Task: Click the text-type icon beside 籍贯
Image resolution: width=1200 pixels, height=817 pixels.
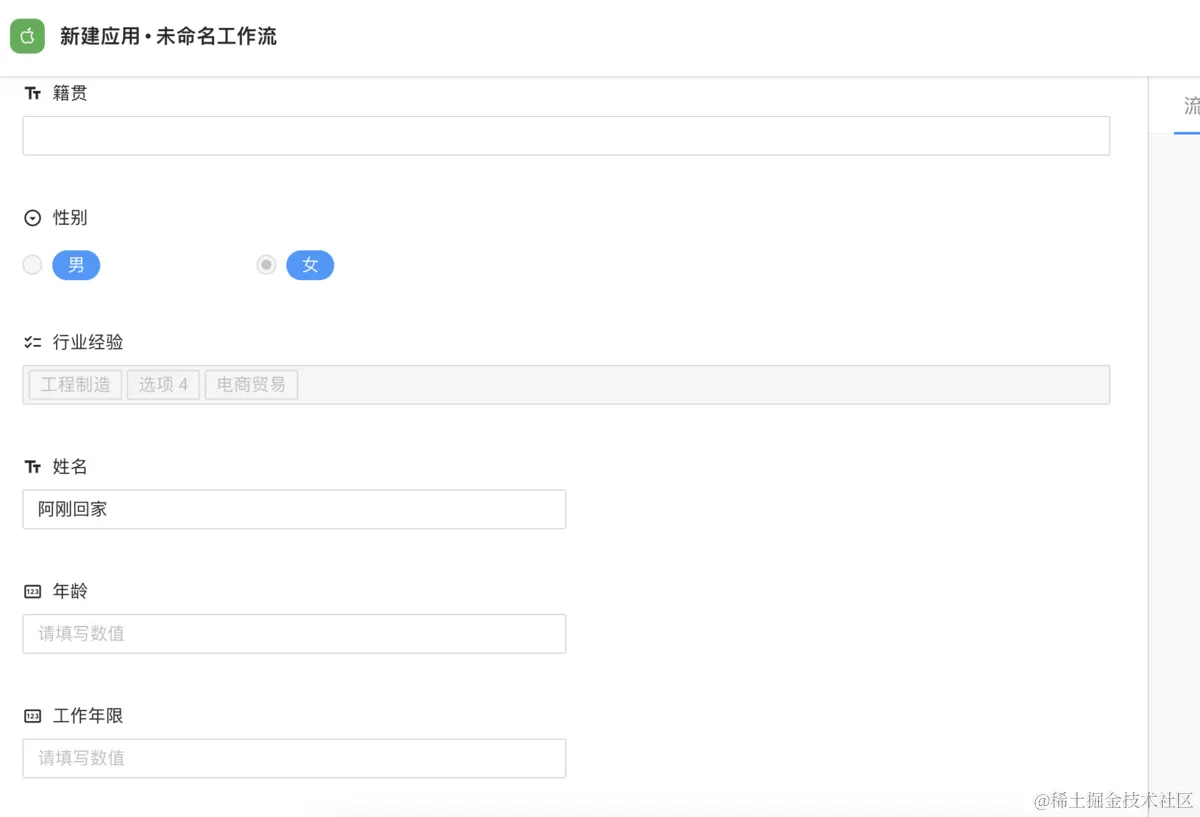Action: pyautogui.click(x=33, y=93)
